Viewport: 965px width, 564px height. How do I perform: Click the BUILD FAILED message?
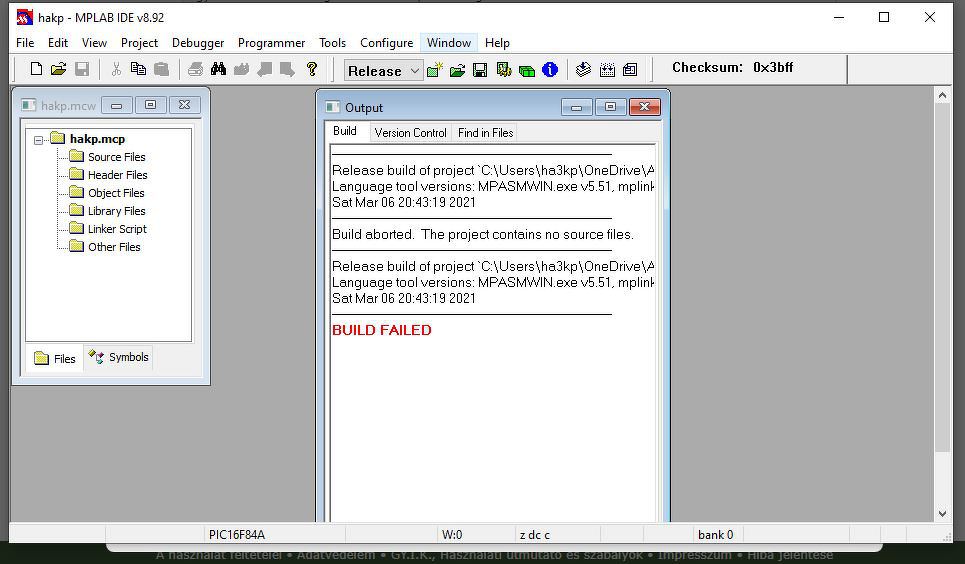pos(382,330)
